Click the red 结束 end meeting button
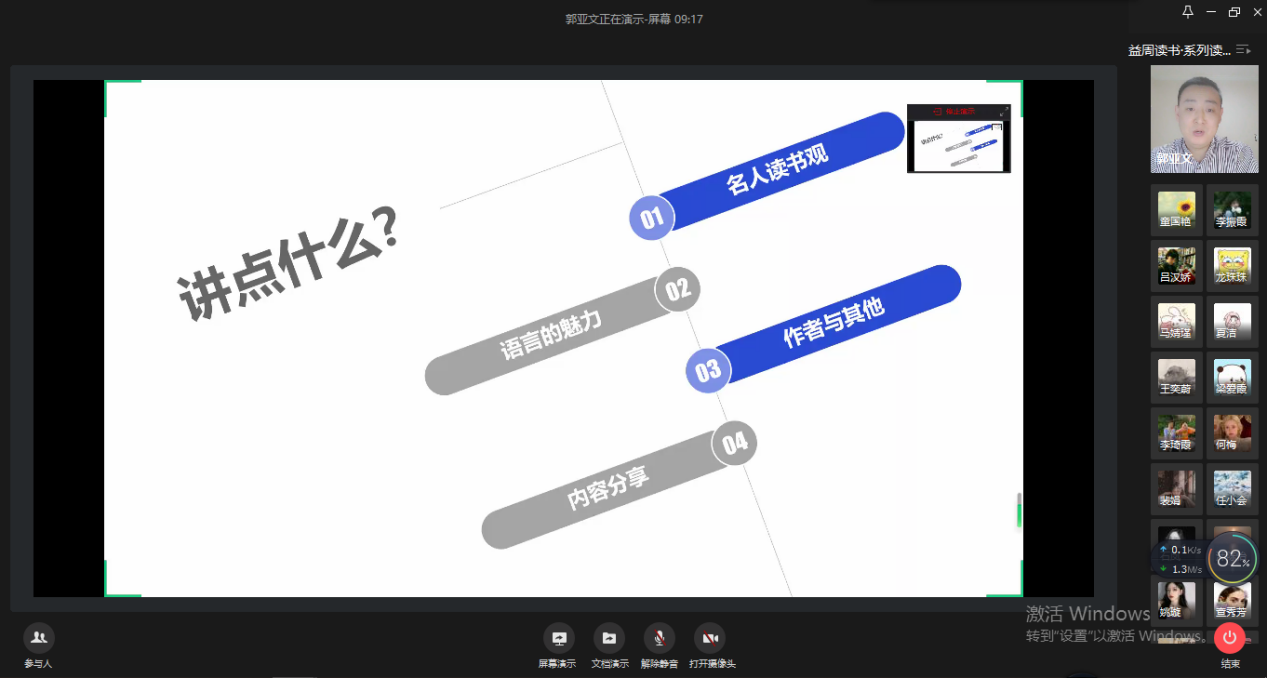The width and height of the screenshot is (1267, 678). (1229, 638)
